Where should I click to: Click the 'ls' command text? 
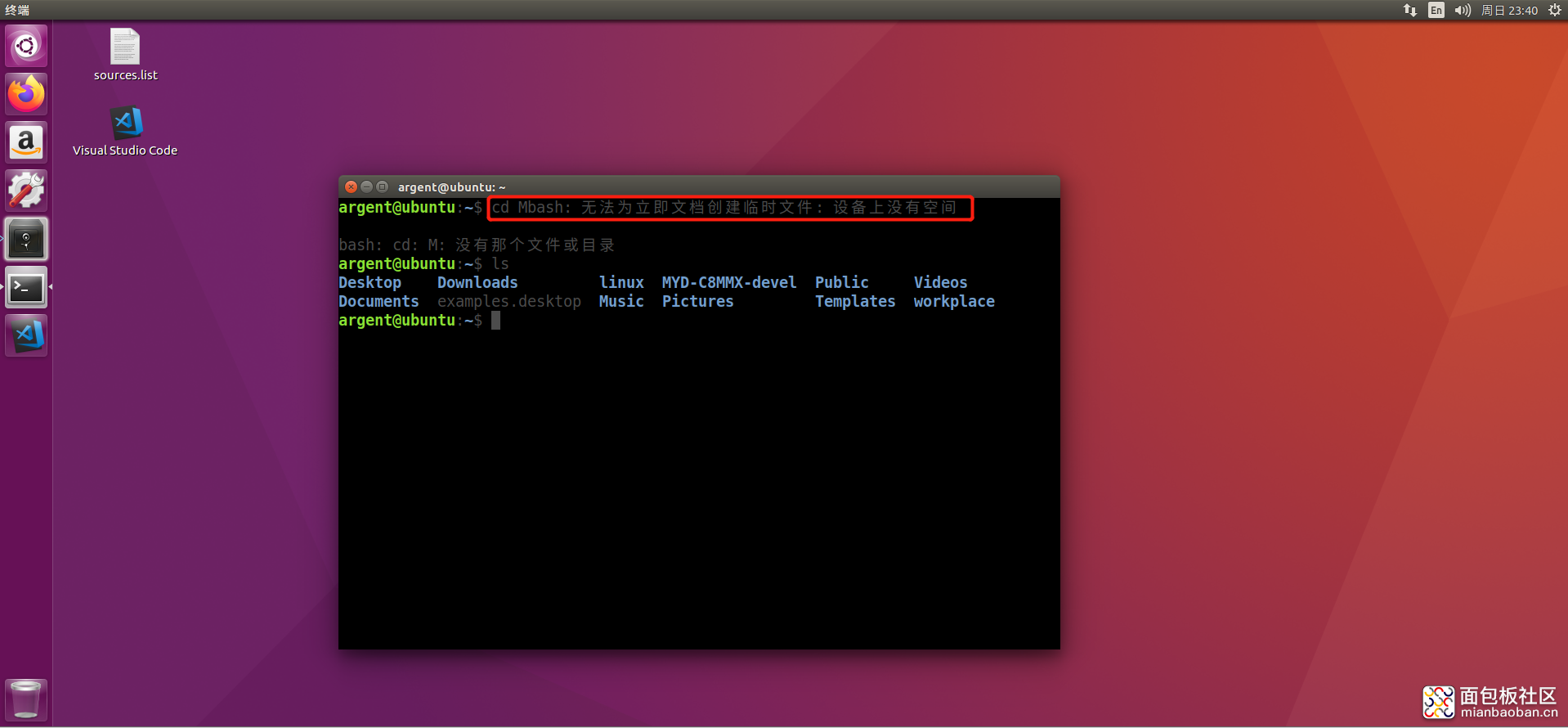pos(500,263)
